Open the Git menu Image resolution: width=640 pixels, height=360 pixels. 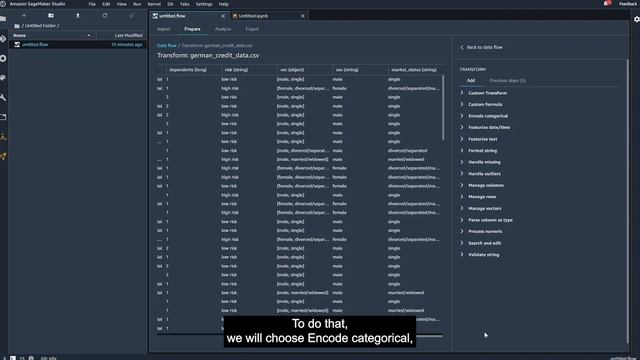click(170, 4)
